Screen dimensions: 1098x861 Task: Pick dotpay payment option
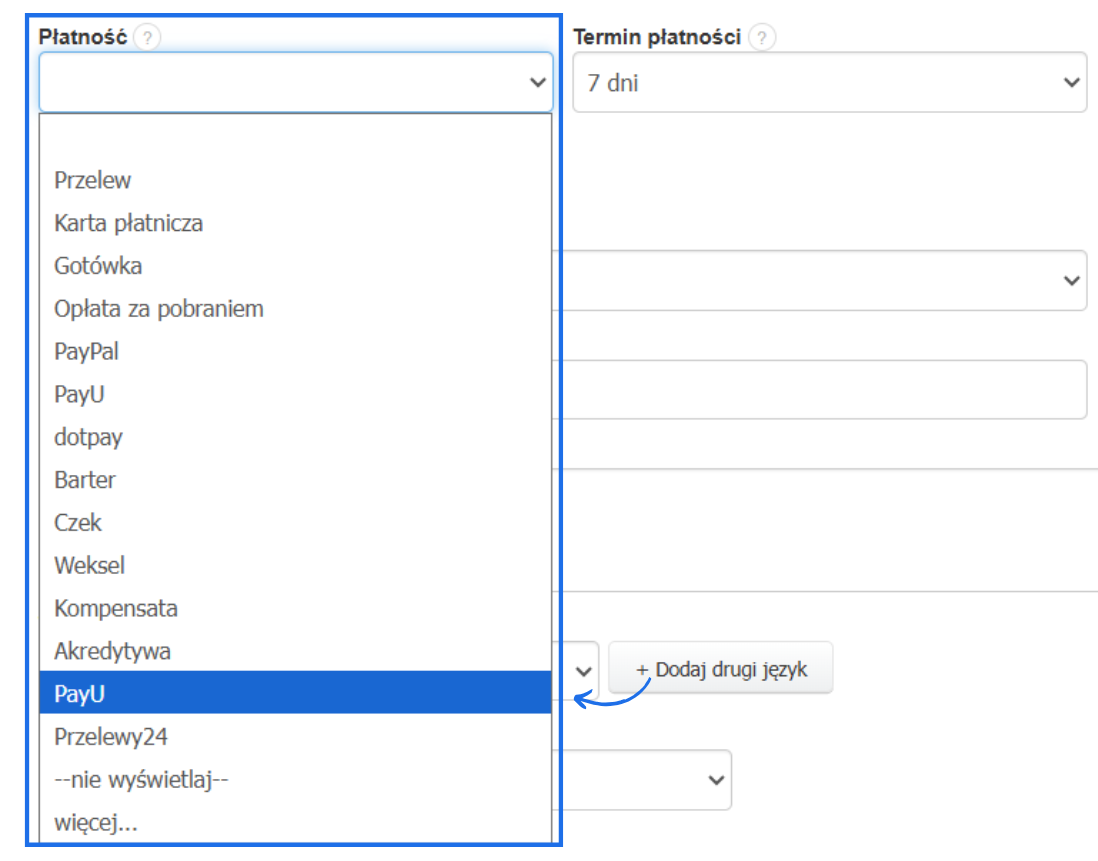pyautogui.click(x=89, y=437)
